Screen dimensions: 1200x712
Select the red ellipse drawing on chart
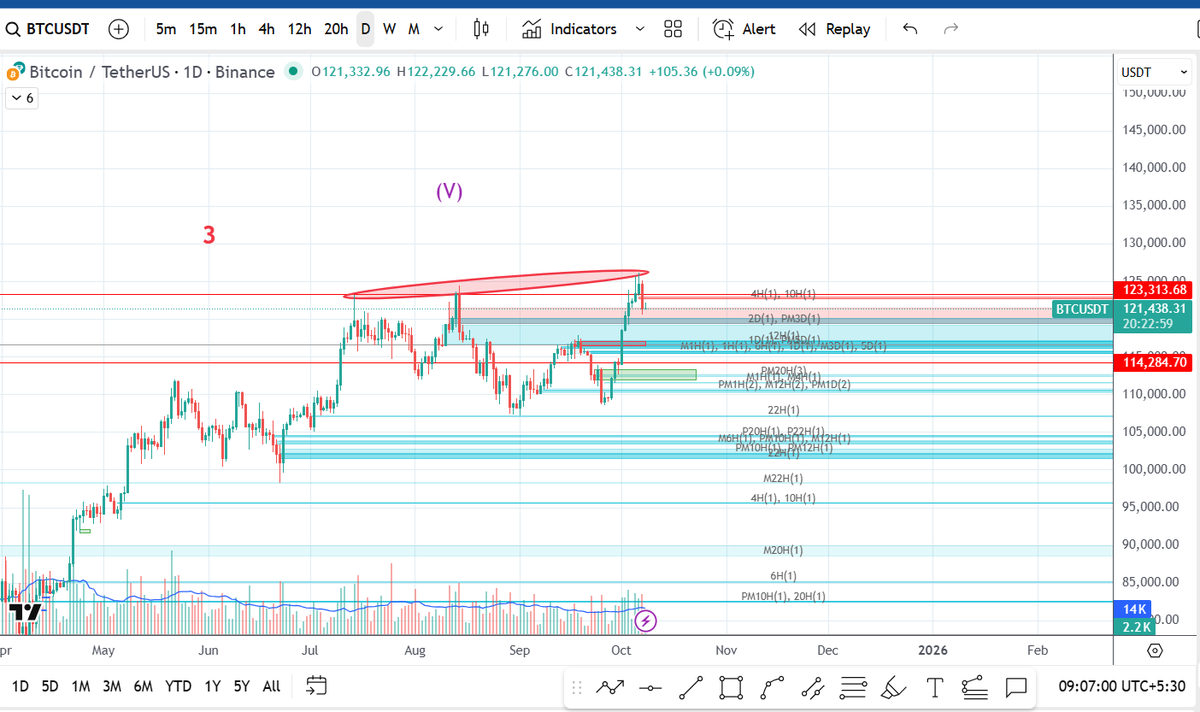(x=497, y=284)
